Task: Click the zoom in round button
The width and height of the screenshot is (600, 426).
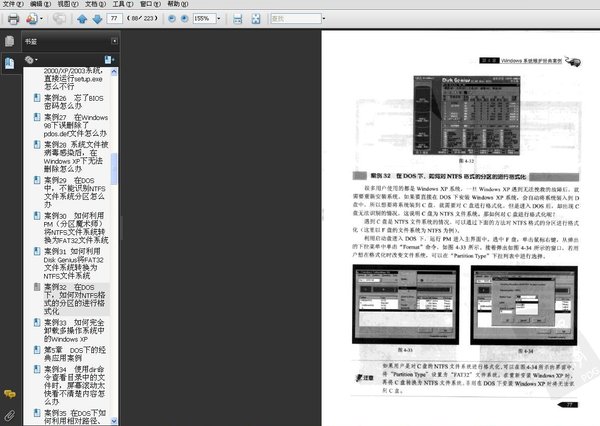Action: 184,18
